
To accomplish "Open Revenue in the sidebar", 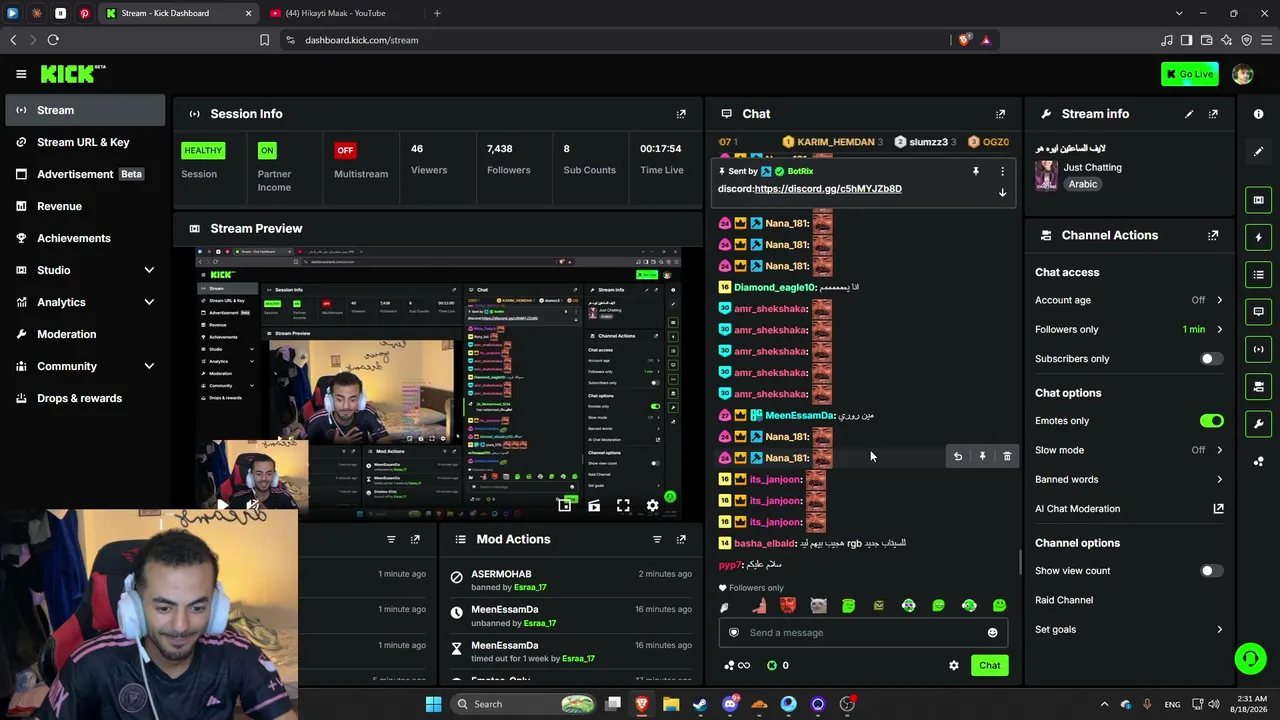I will pyautogui.click(x=86, y=206).
